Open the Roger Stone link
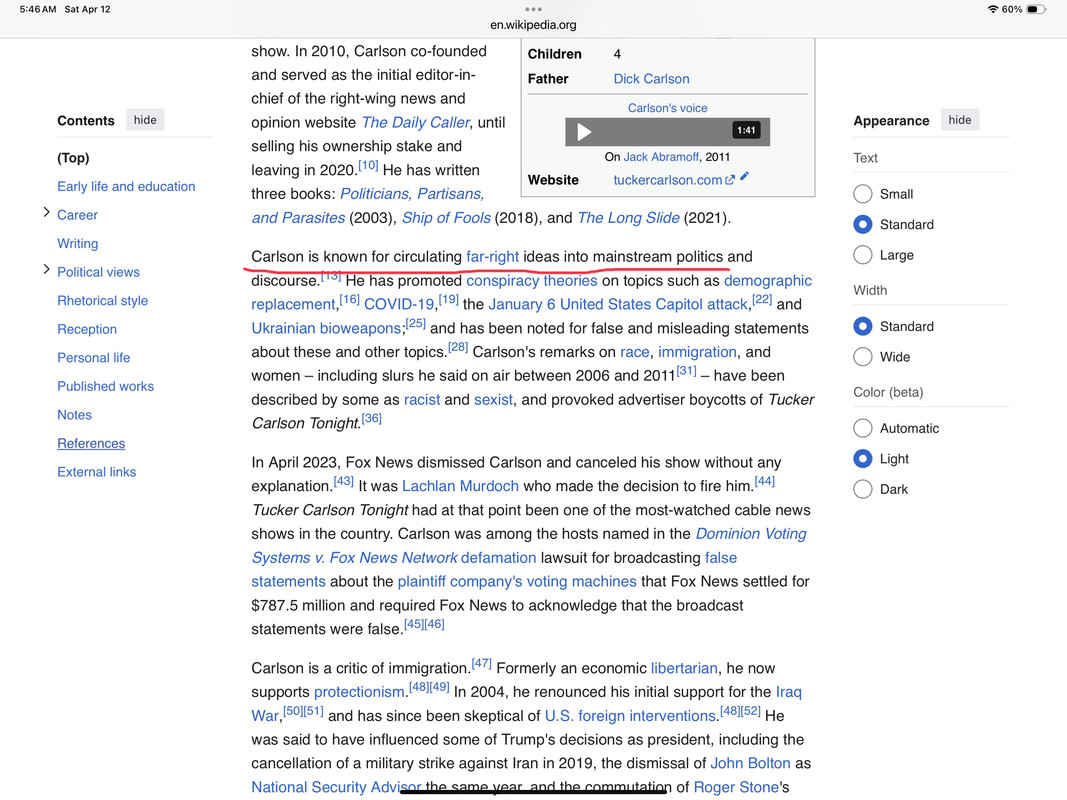The image size is (1067, 800). point(736,787)
